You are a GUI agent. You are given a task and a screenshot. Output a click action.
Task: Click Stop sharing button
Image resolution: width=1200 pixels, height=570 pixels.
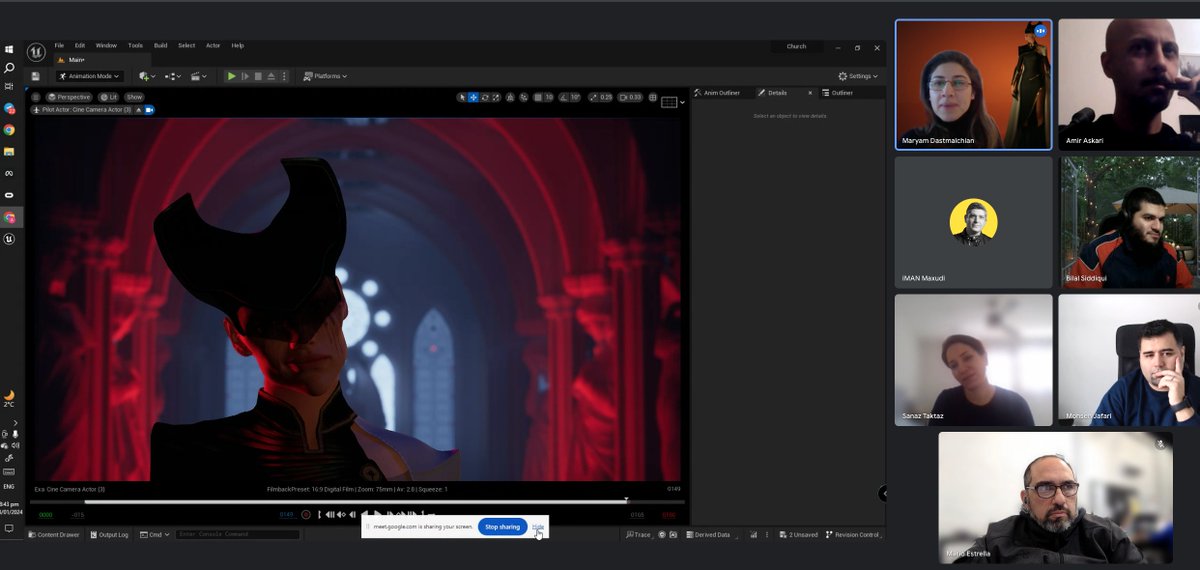point(502,526)
